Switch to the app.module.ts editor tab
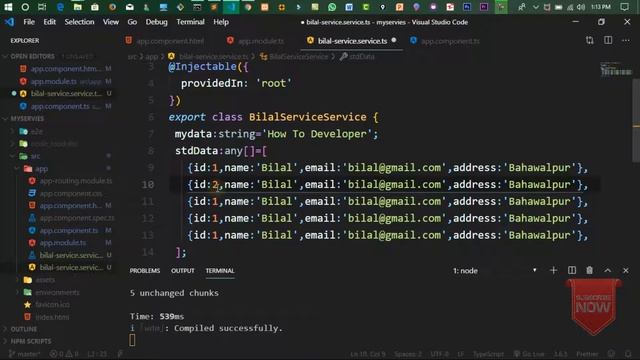The height and width of the screenshot is (360, 640). tap(261, 41)
